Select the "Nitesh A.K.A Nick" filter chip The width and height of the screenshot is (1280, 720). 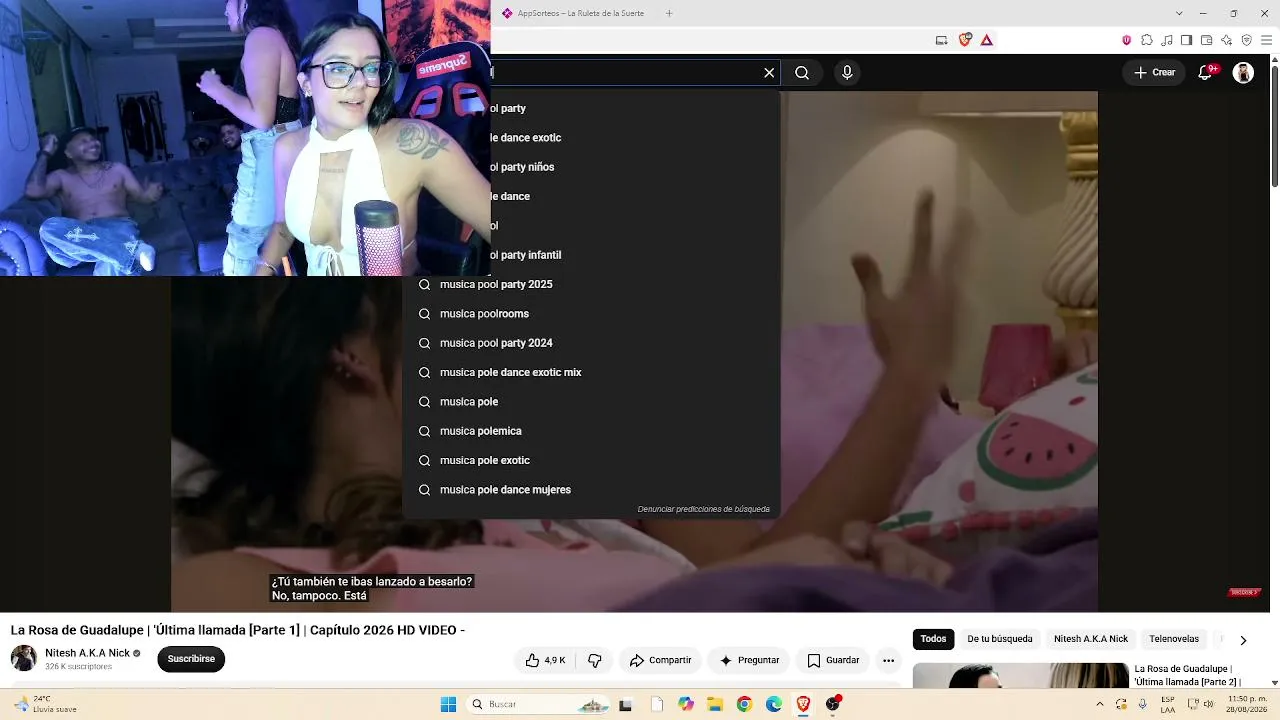(1091, 639)
